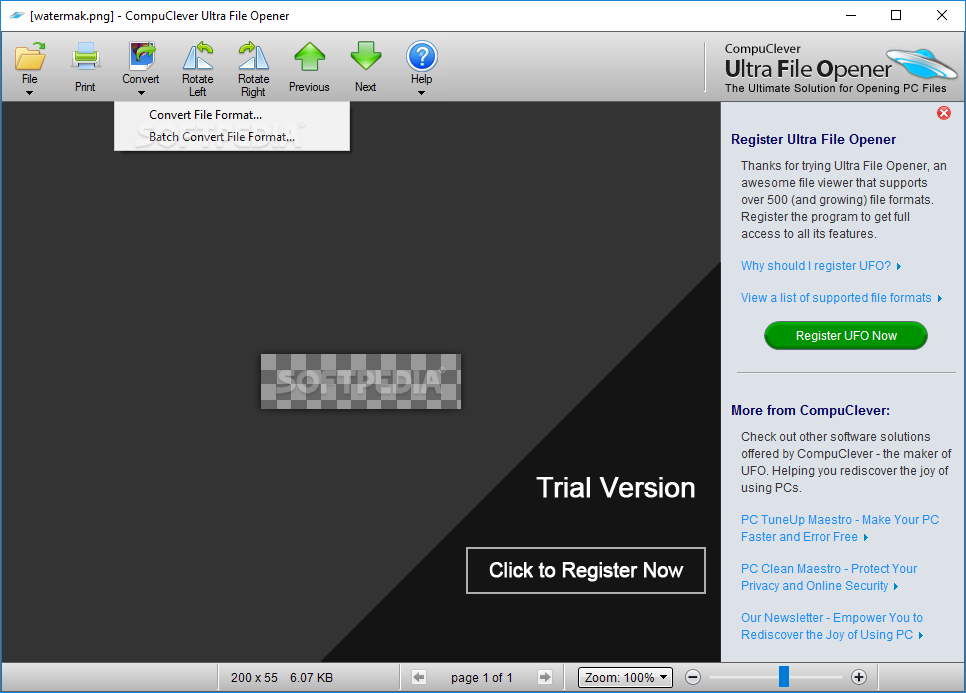Go to Previous file arrow
The height and width of the screenshot is (693, 966).
(309, 57)
